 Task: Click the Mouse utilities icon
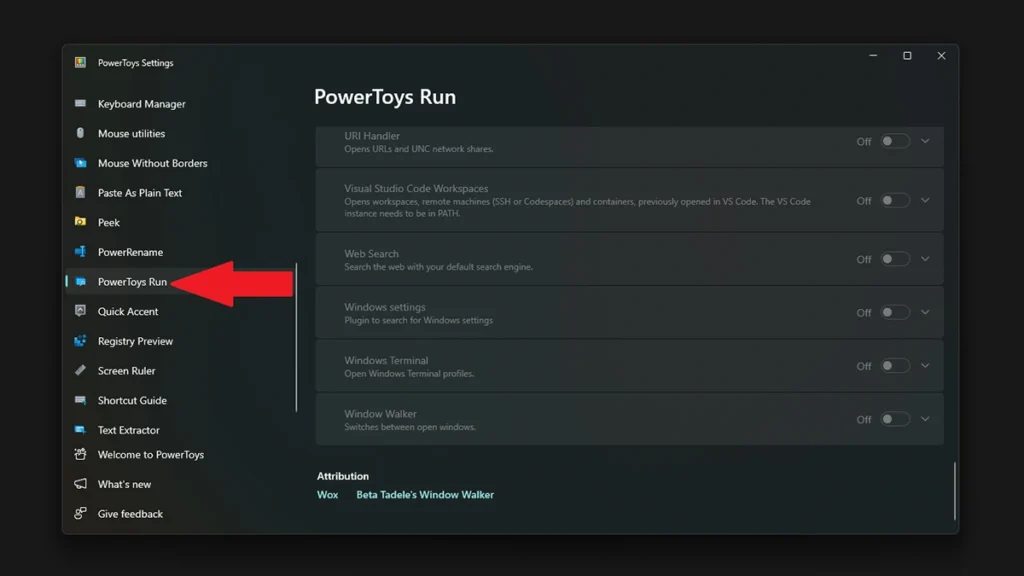[80, 133]
